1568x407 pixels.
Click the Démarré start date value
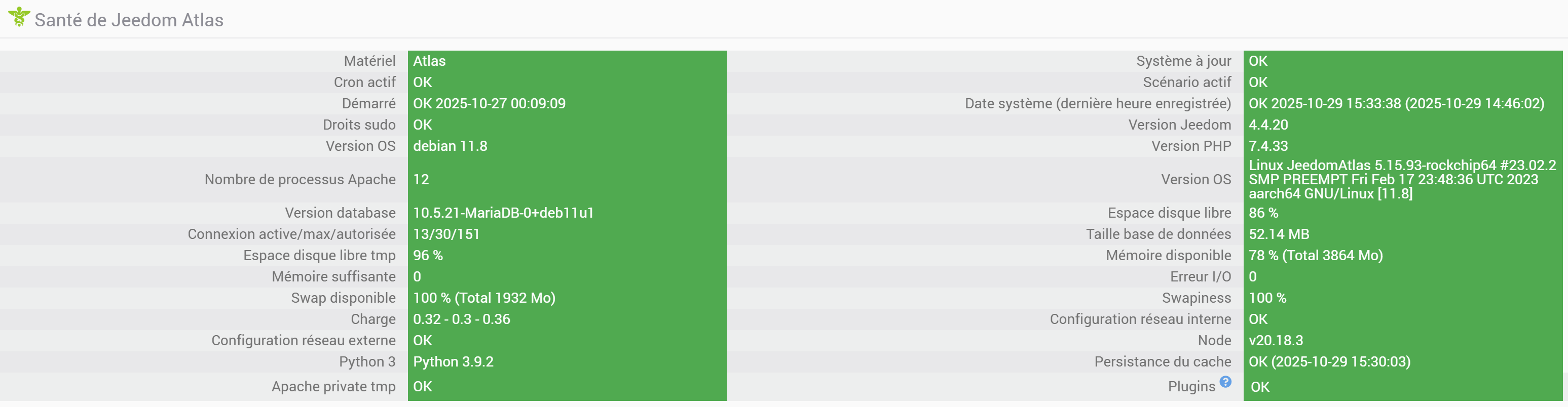489,103
